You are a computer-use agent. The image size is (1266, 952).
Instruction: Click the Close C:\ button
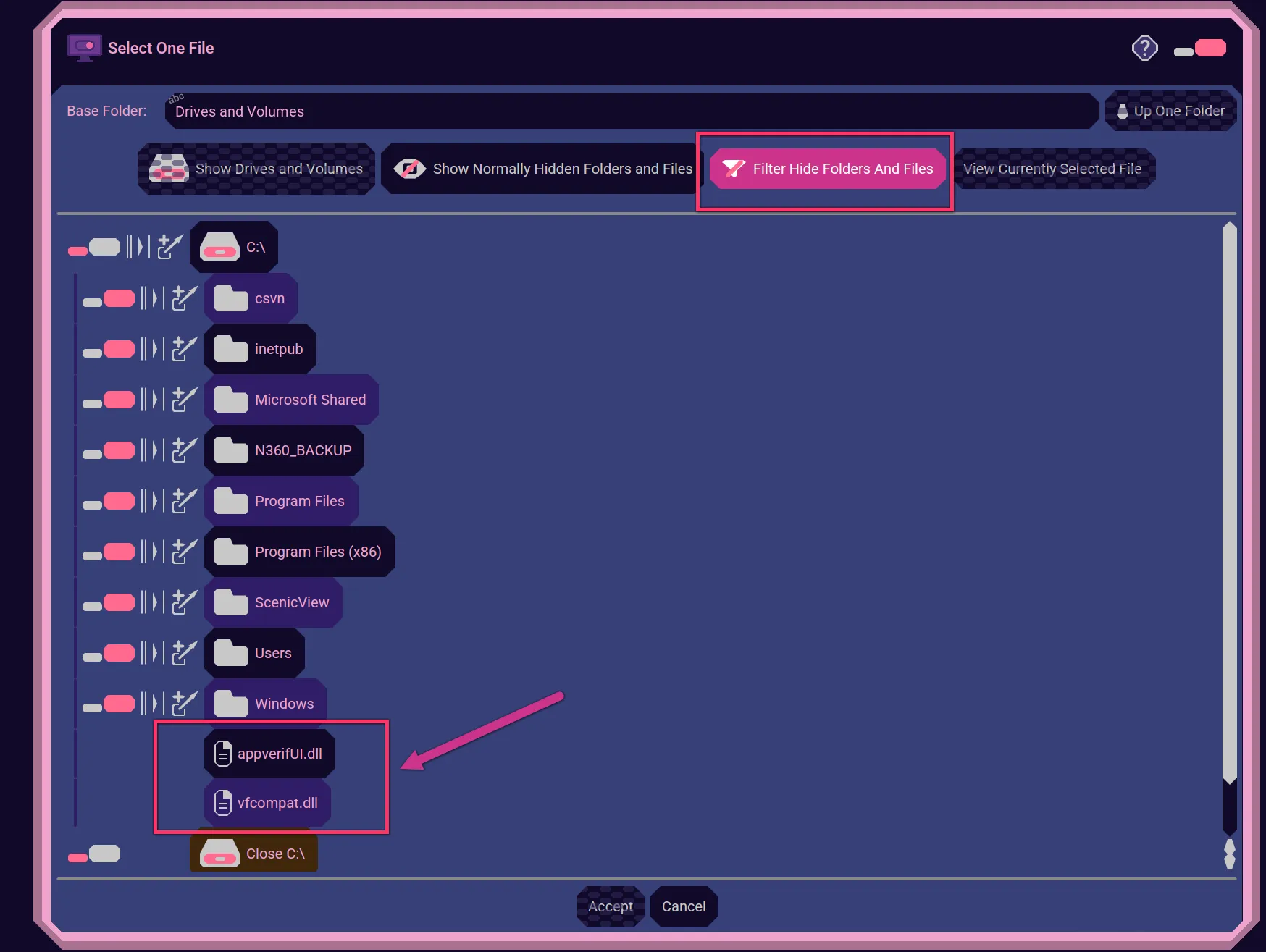click(253, 854)
